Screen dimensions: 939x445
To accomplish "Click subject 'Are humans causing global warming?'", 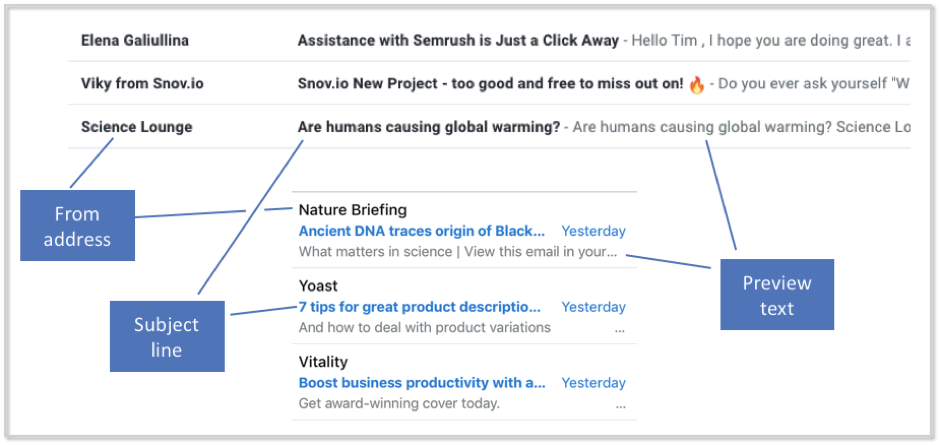I will [x=429, y=126].
